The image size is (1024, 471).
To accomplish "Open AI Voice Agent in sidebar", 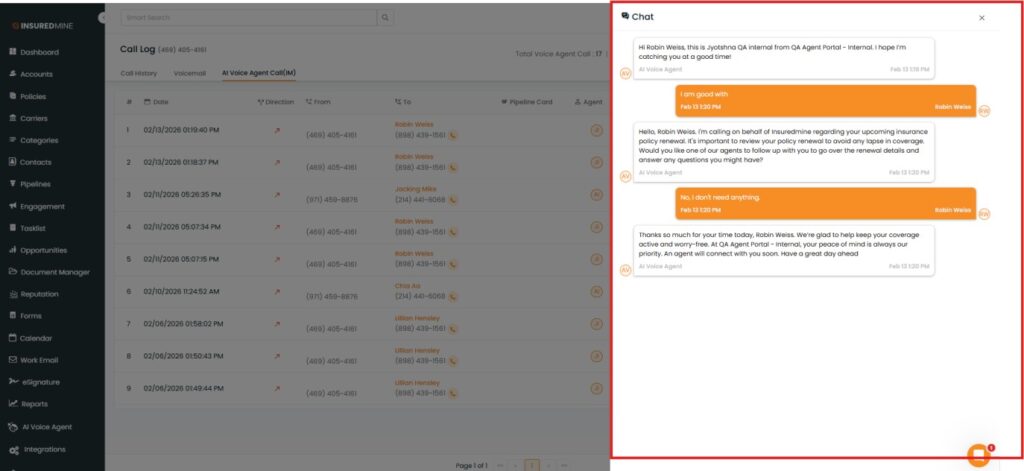I will tap(46, 427).
